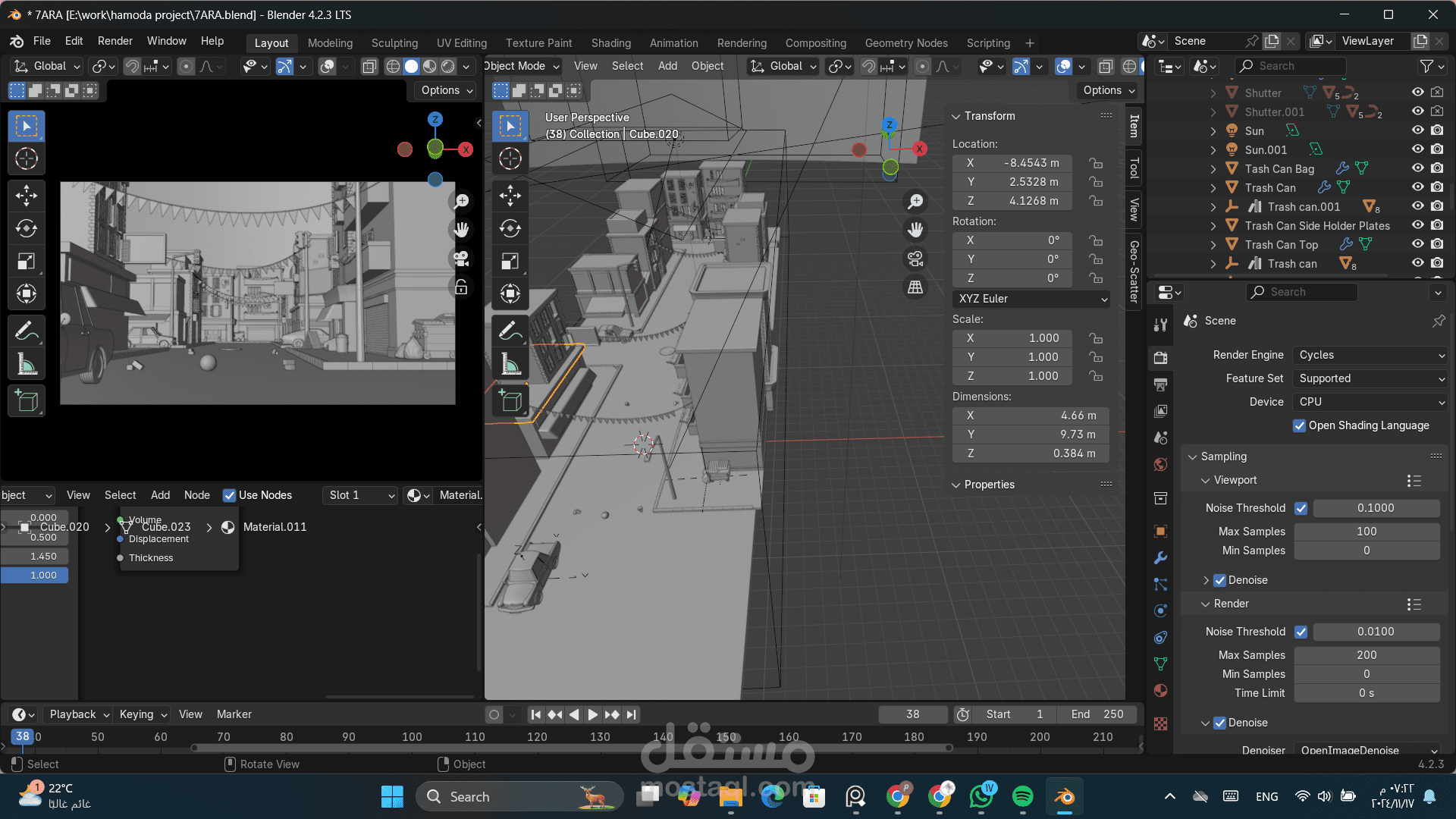The width and height of the screenshot is (1456, 819).
Task: Switch to perspective/orthographic grid icon
Action: coord(915,287)
